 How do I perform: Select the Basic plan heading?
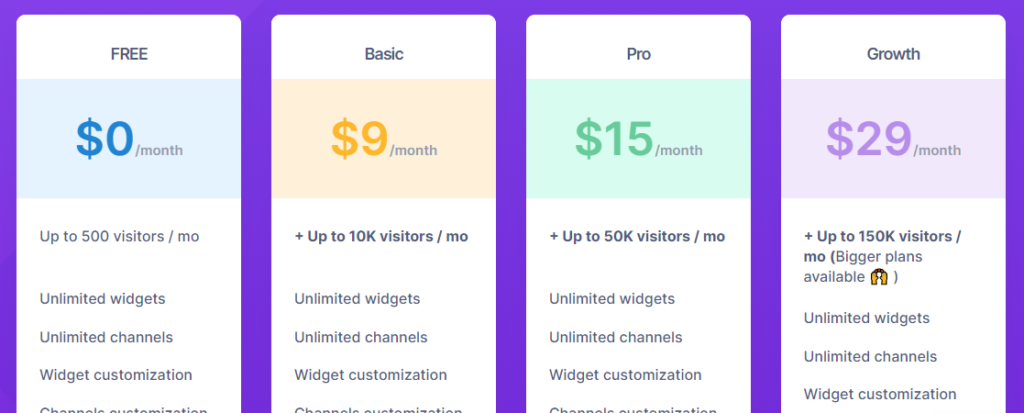click(x=384, y=54)
